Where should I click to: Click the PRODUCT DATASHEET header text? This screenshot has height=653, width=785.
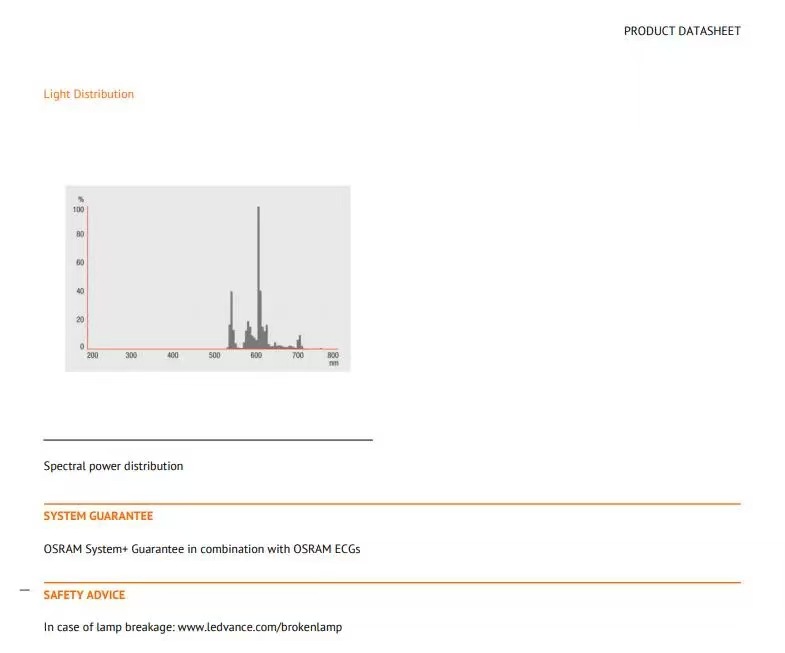[x=682, y=31]
